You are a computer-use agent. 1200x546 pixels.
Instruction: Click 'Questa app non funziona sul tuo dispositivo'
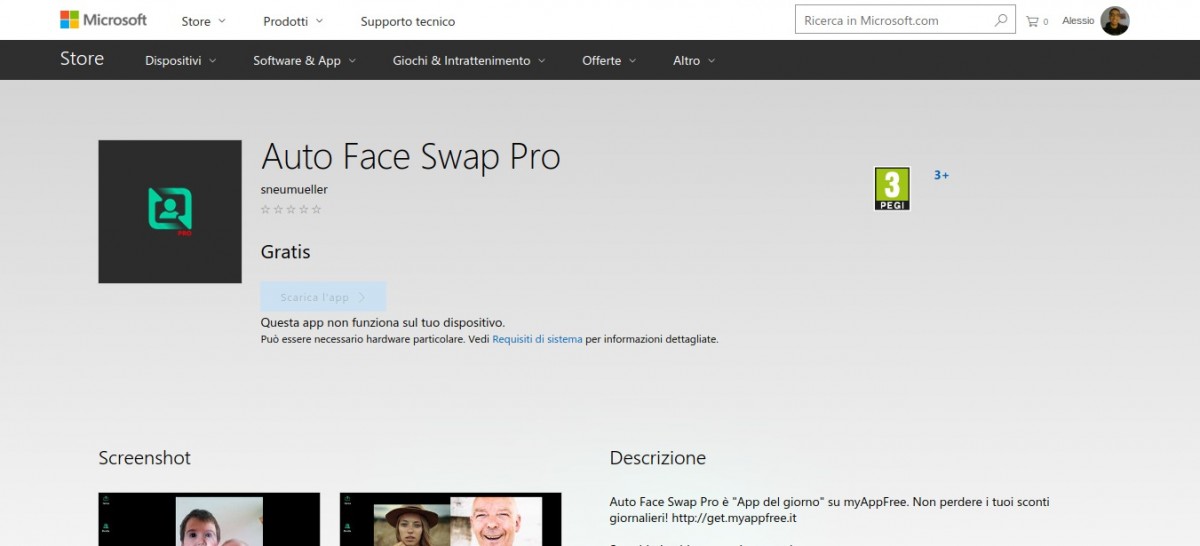(x=383, y=323)
